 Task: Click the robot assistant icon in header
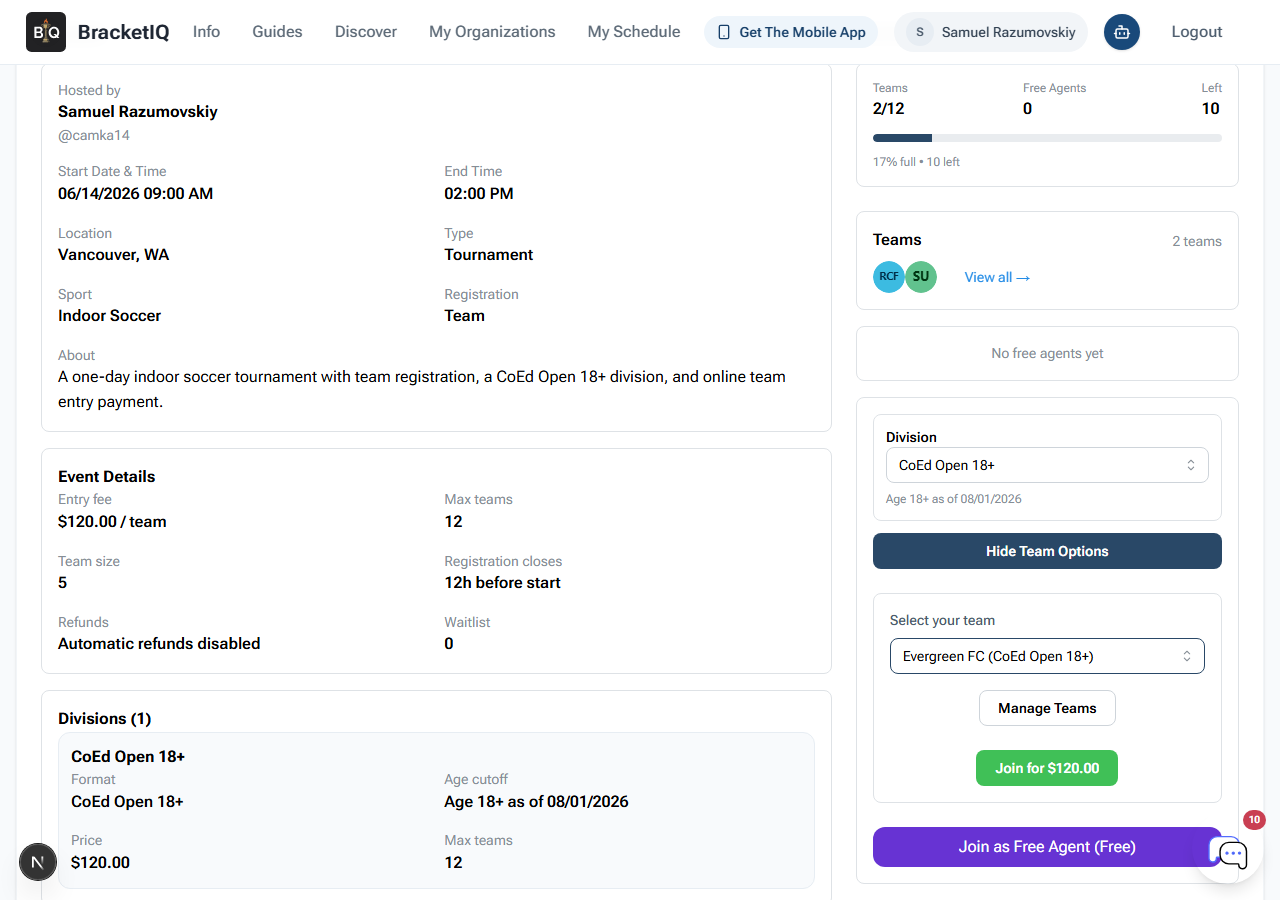tap(1122, 32)
